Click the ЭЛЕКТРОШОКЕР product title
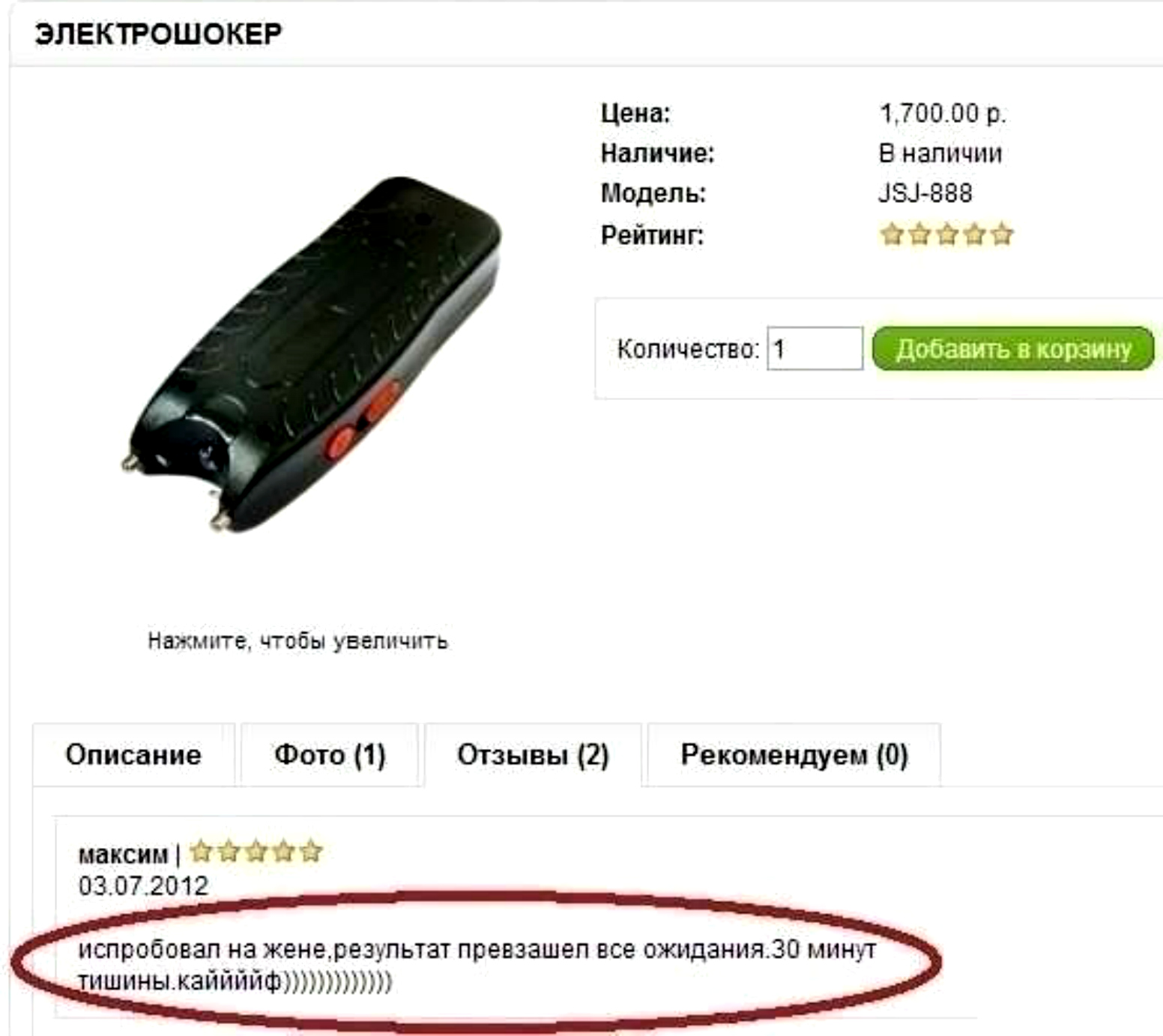The height and width of the screenshot is (1036, 1163). [158, 34]
